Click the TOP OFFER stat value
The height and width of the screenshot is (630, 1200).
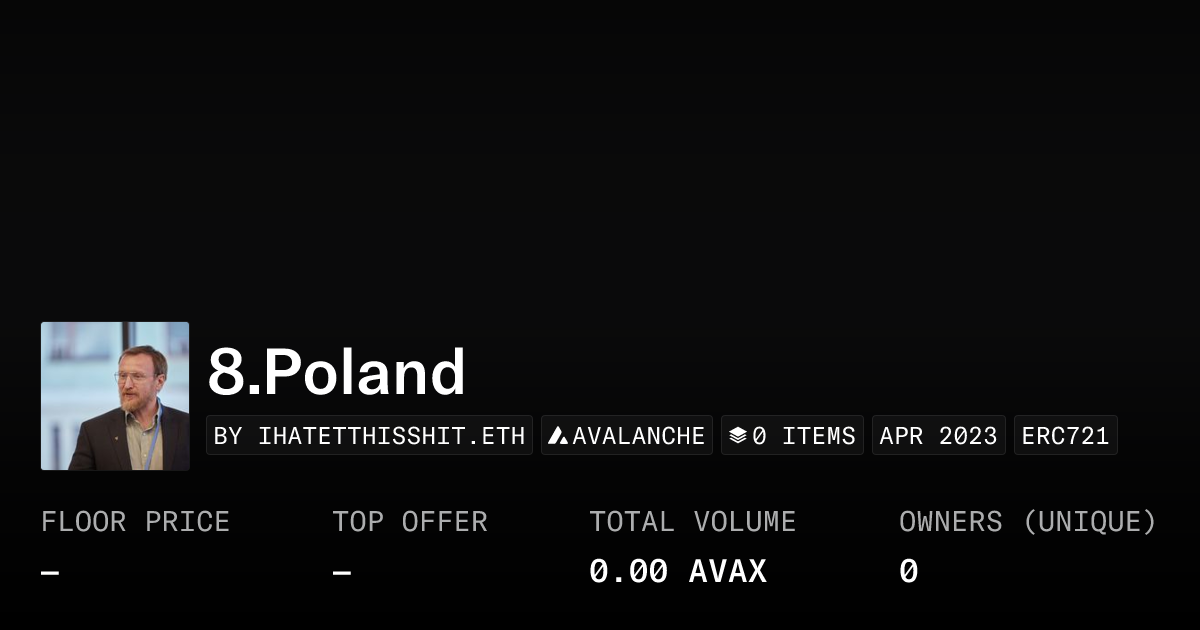point(340,570)
